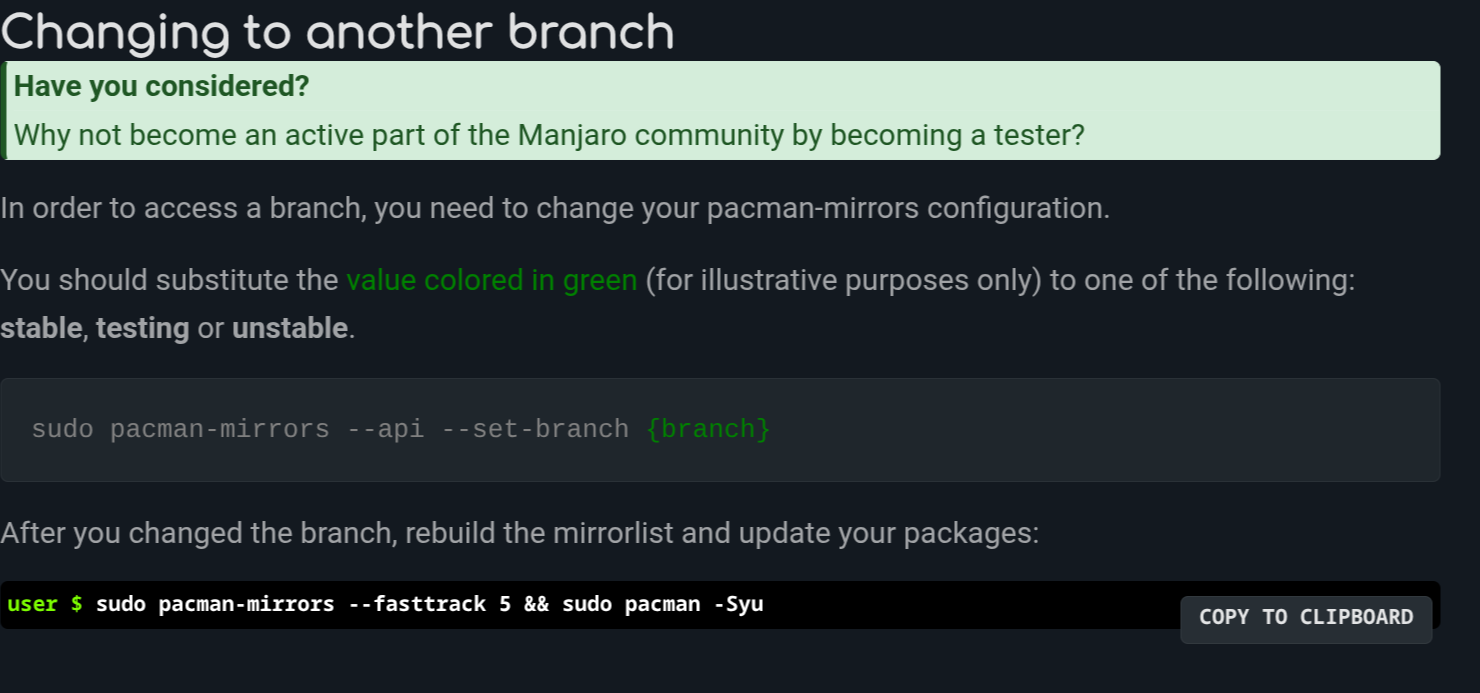Click the bold word "unstable"
This screenshot has height=693, width=1480.
click(290, 328)
